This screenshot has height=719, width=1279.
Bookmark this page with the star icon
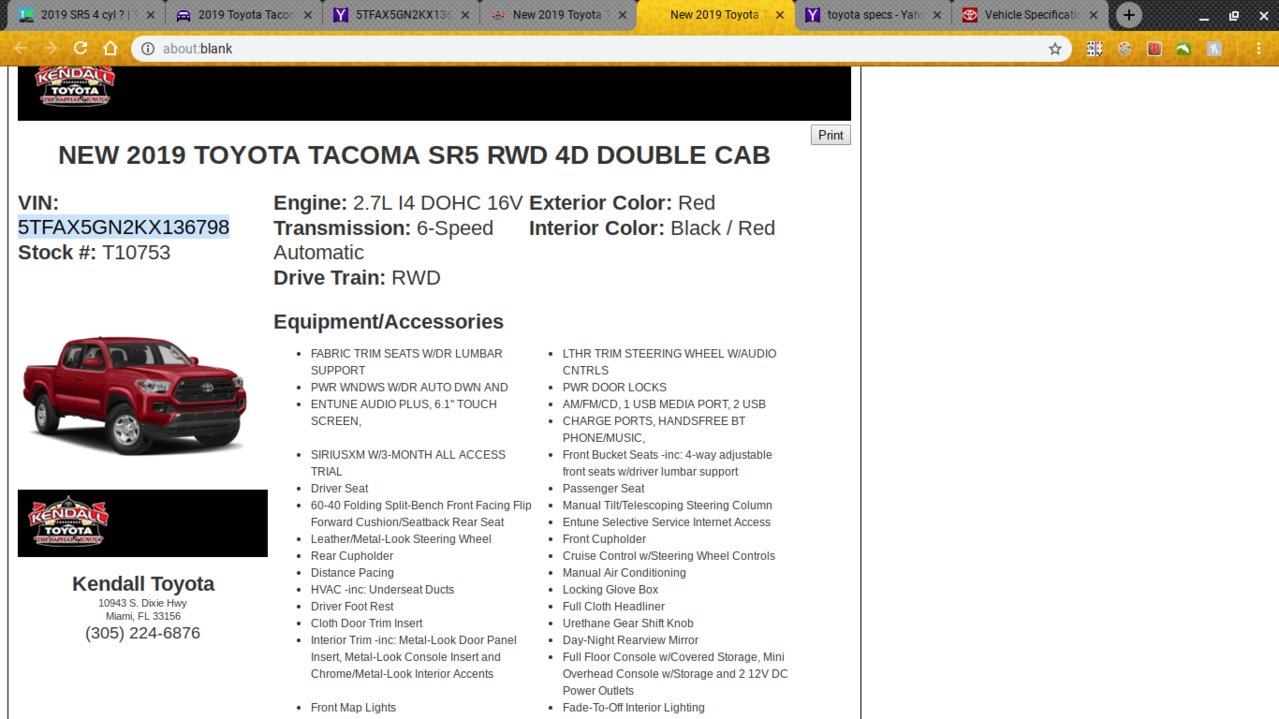click(1055, 48)
